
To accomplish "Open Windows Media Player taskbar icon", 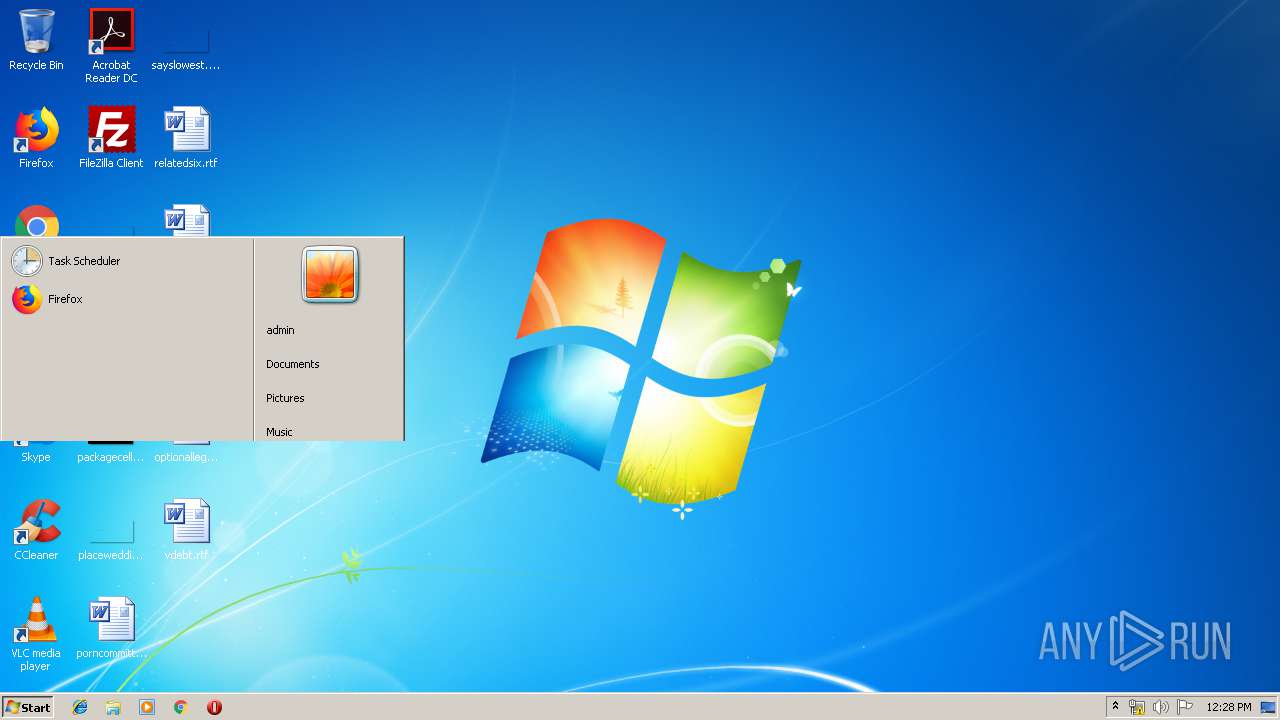I will coord(147,707).
